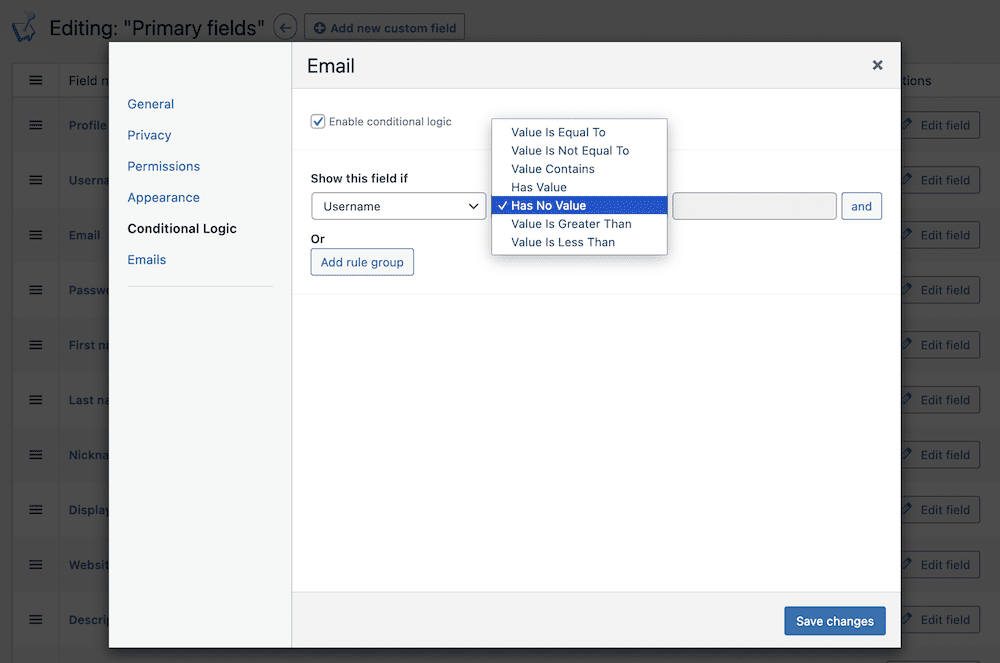This screenshot has width=1000, height=663.
Task: Switch to the Privacy tab
Action: [x=149, y=135]
